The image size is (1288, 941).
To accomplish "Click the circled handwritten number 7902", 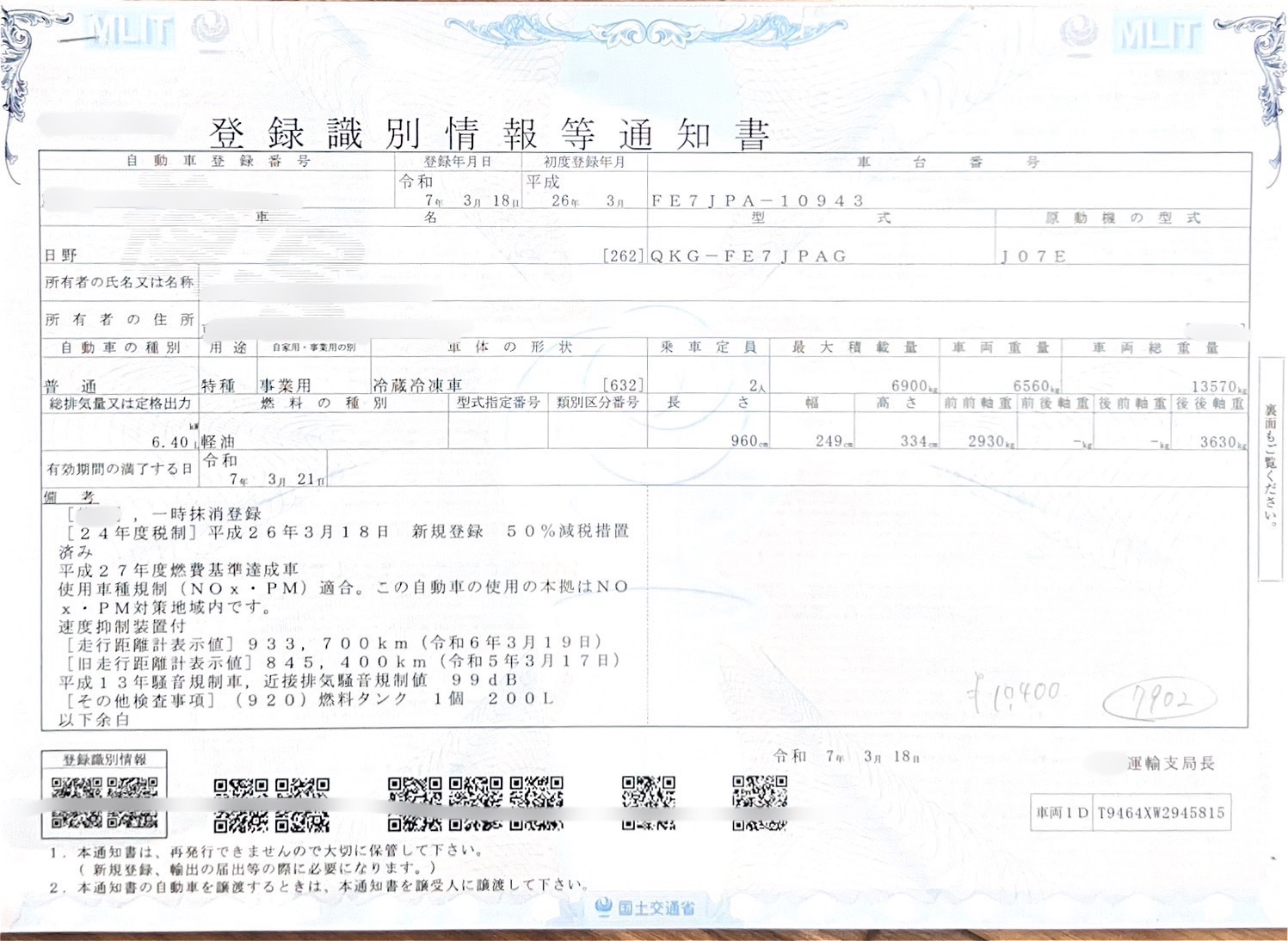I will (x=1161, y=700).
